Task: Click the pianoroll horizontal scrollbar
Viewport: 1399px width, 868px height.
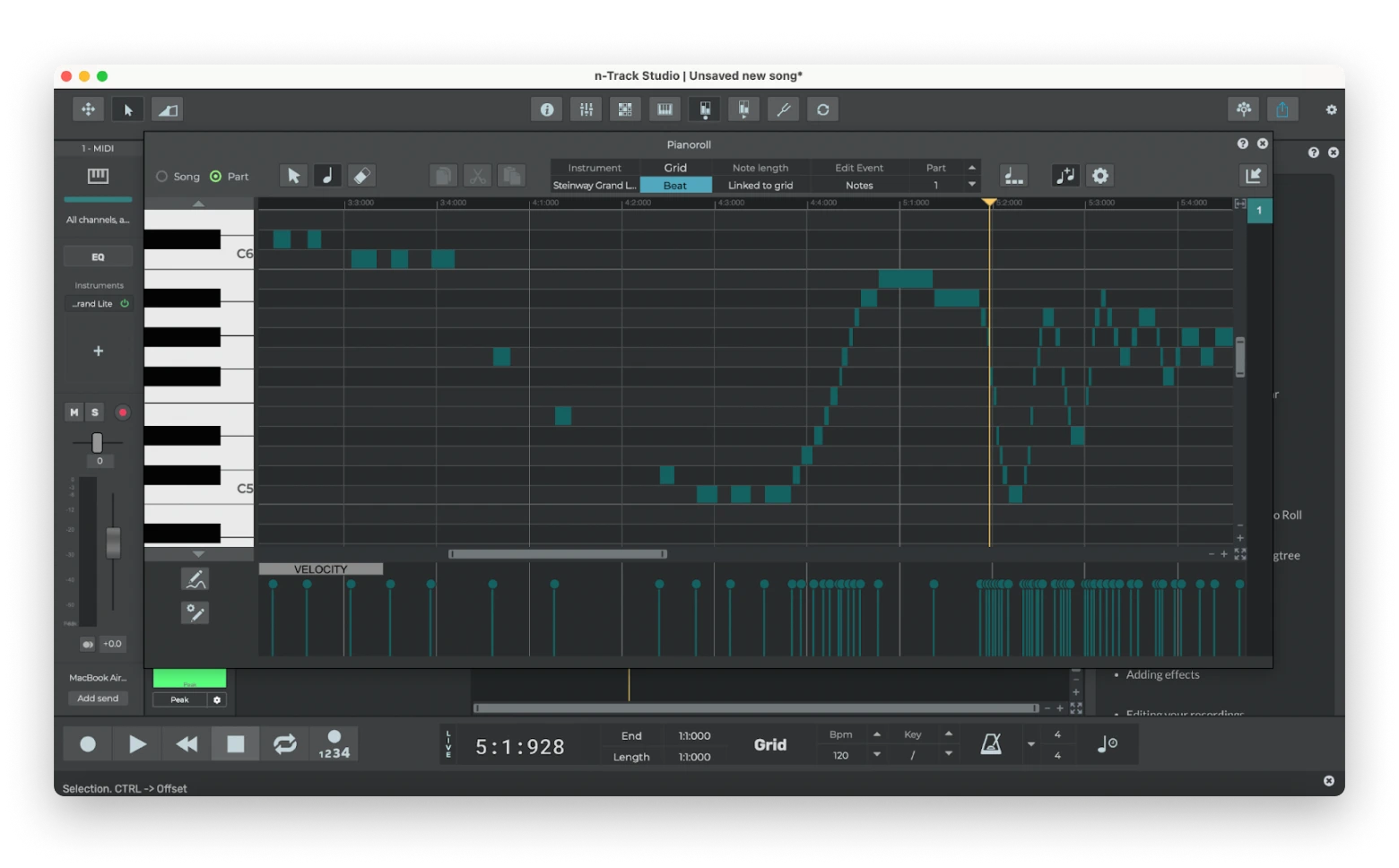Action: coord(558,554)
